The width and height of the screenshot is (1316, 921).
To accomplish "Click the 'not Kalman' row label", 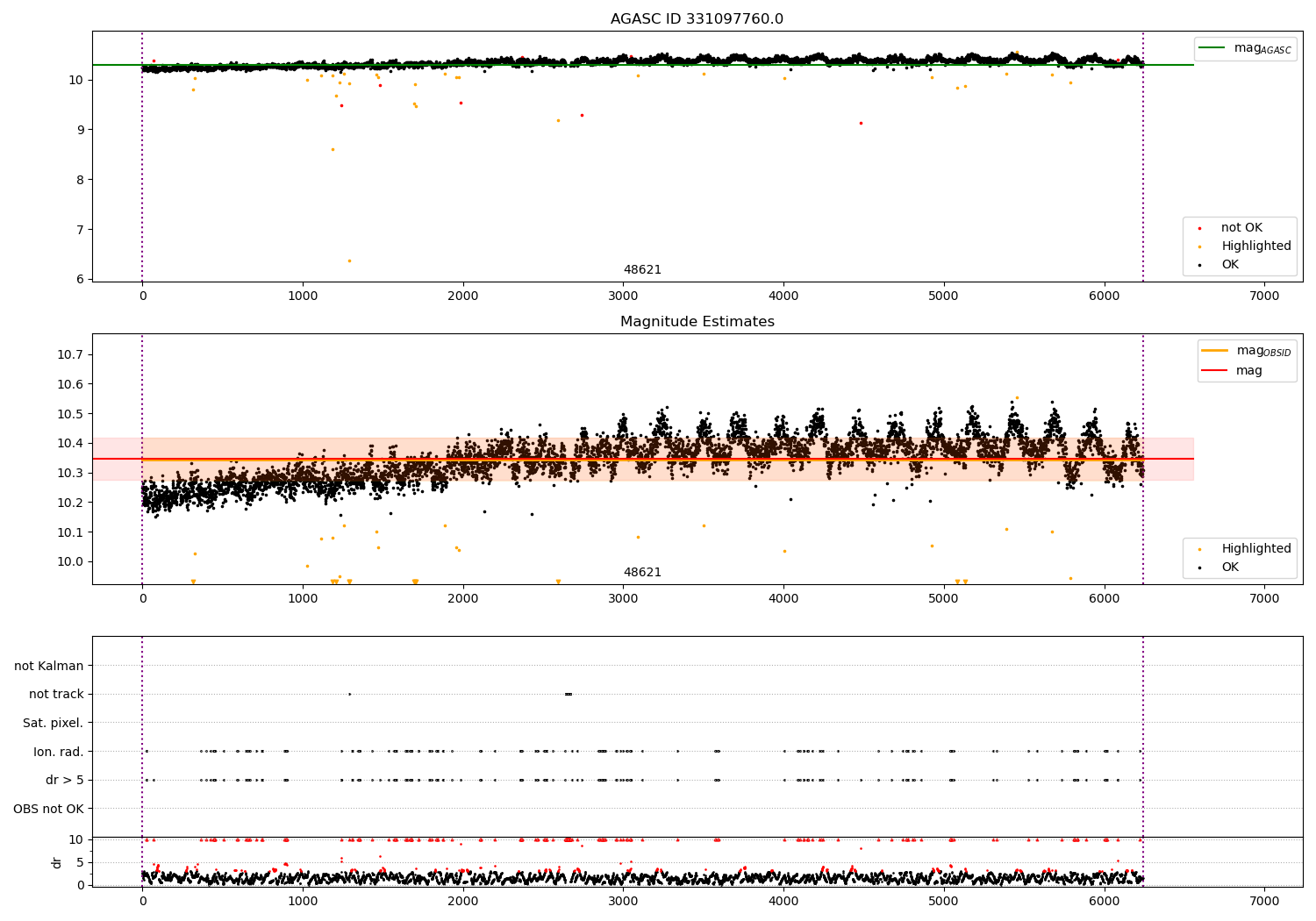I will tap(49, 666).
